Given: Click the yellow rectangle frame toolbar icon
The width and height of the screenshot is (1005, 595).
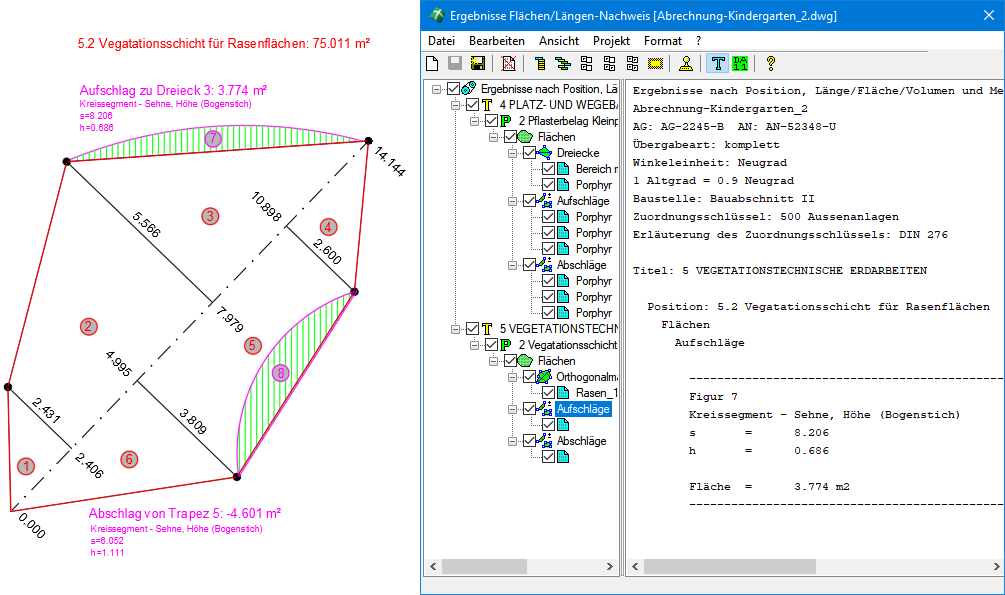Looking at the screenshot, I should pyautogui.click(x=656, y=64).
